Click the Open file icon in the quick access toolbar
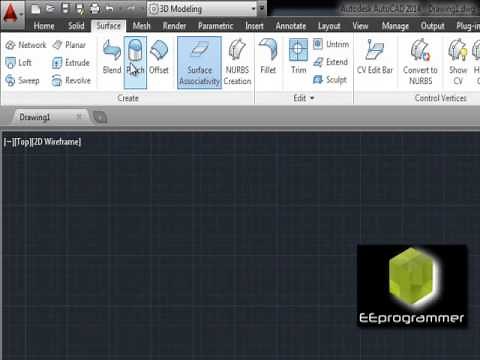 point(51,9)
